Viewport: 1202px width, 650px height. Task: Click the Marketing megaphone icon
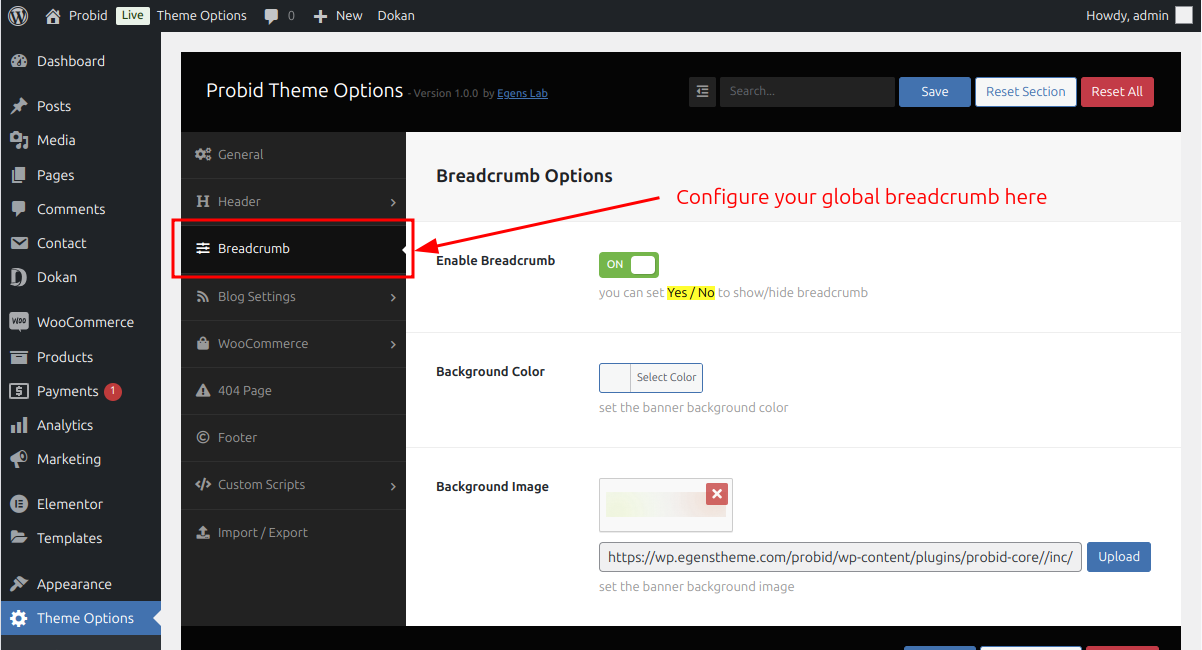click(x=19, y=459)
